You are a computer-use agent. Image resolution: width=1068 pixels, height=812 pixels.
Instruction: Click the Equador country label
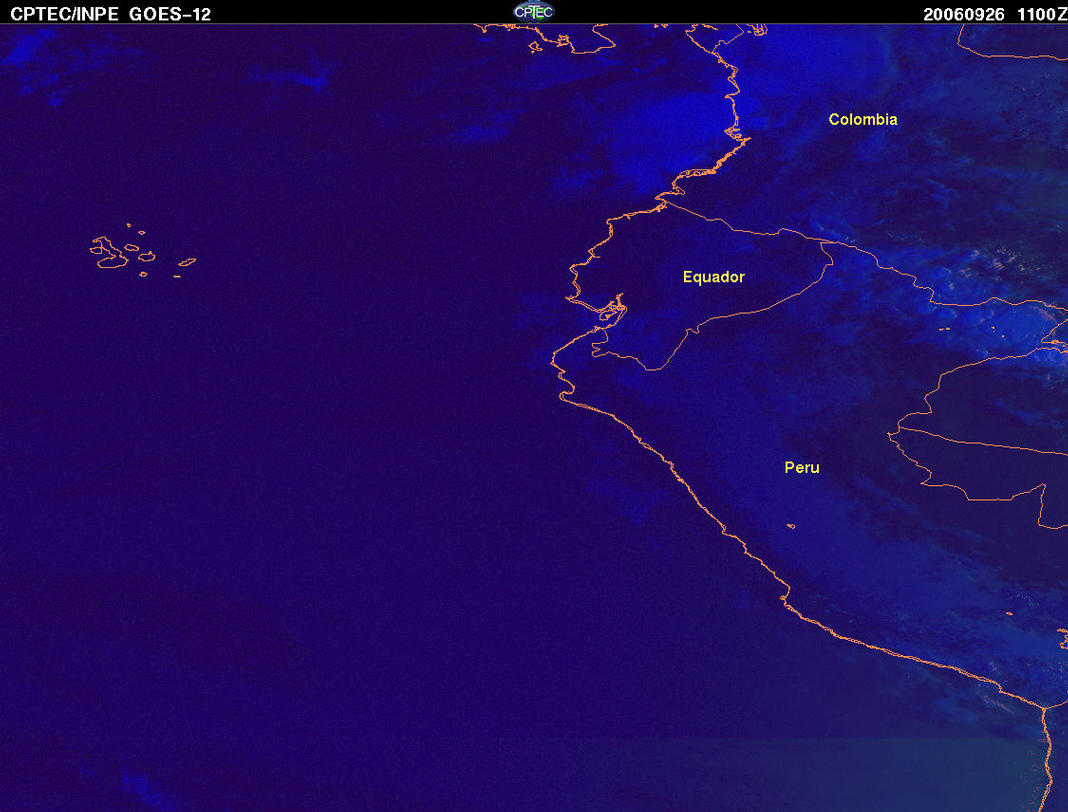(x=713, y=277)
